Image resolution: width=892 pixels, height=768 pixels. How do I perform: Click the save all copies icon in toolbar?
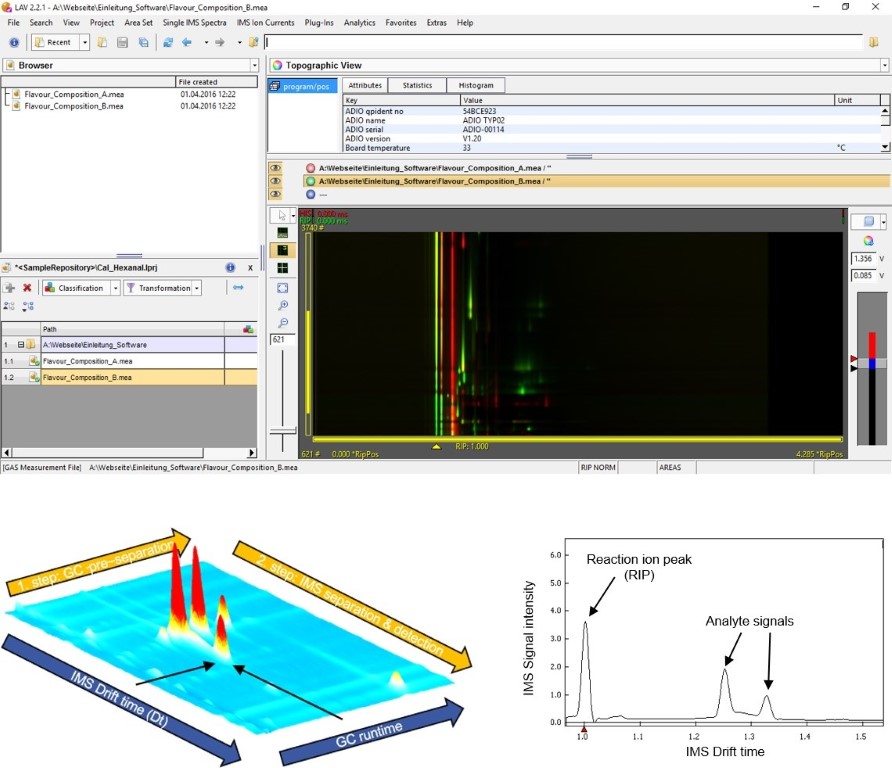143,42
